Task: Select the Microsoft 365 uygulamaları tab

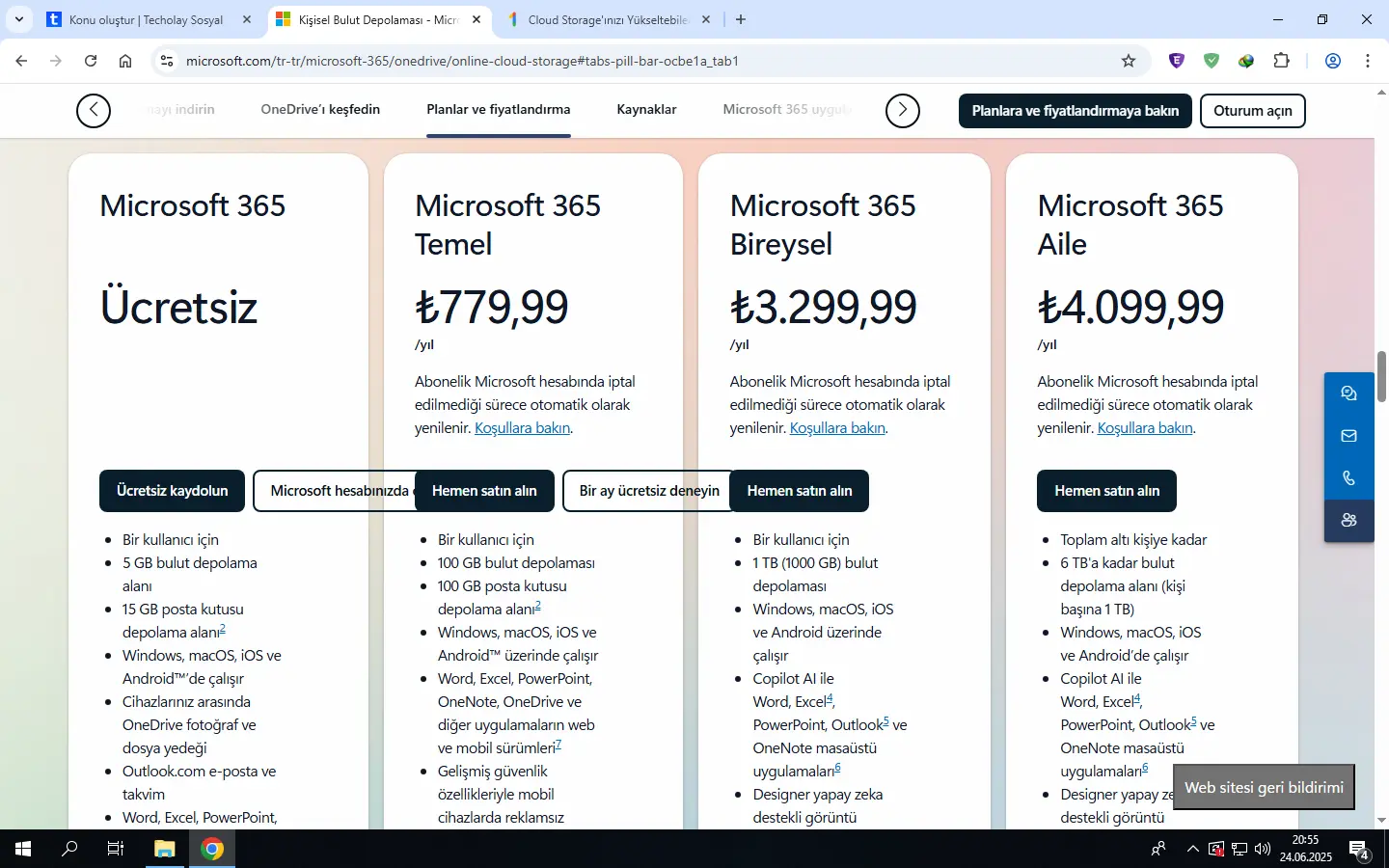Action: pyautogui.click(x=788, y=110)
